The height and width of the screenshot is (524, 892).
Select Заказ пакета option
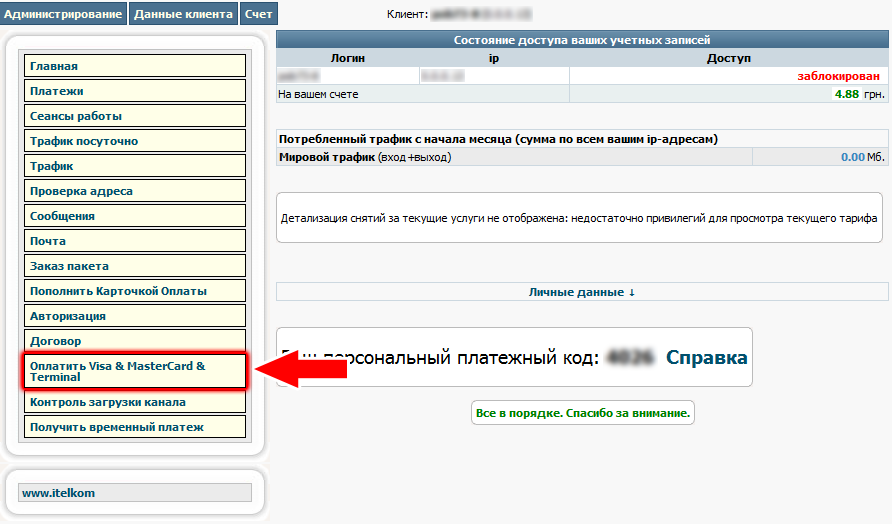point(134,266)
